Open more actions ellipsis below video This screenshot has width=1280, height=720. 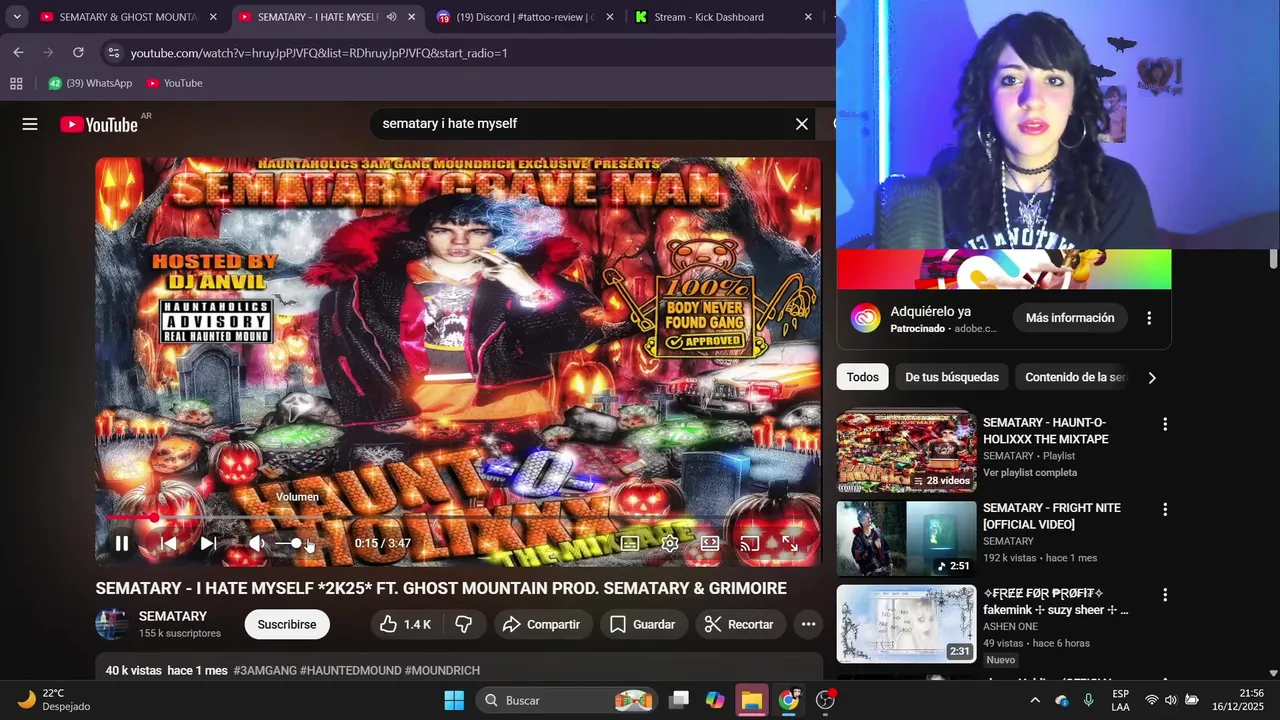pyautogui.click(x=809, y=624)
